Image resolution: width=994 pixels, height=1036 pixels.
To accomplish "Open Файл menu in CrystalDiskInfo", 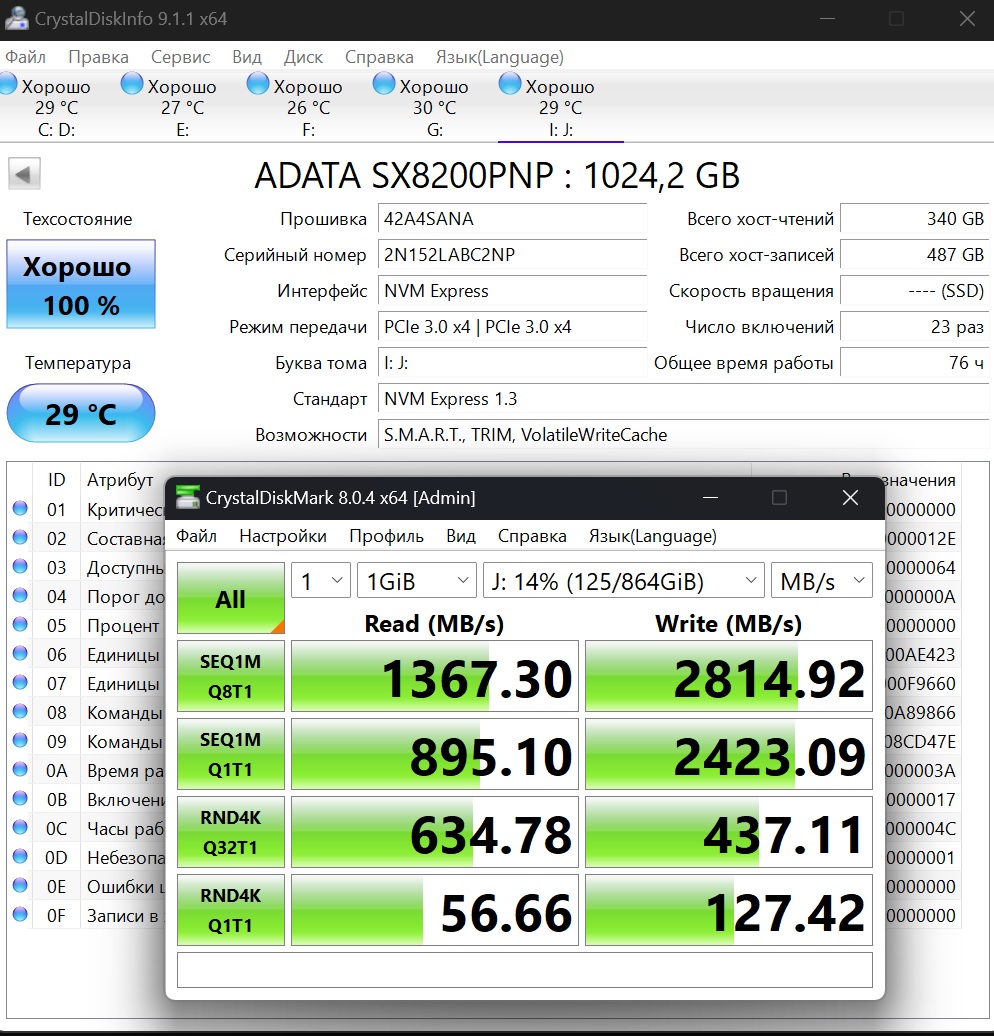I will pos(25,57).
